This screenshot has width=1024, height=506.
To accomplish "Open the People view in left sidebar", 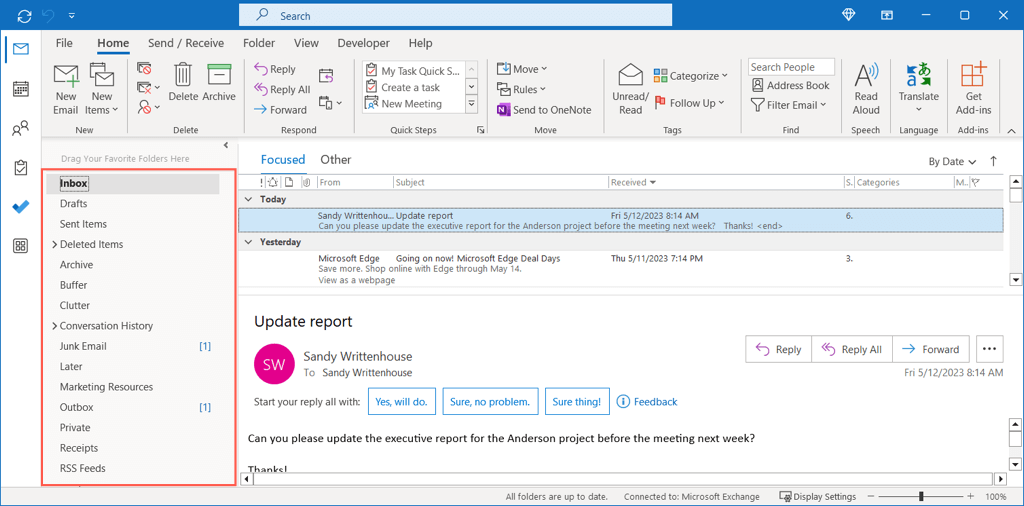I will tap(21, 128).
